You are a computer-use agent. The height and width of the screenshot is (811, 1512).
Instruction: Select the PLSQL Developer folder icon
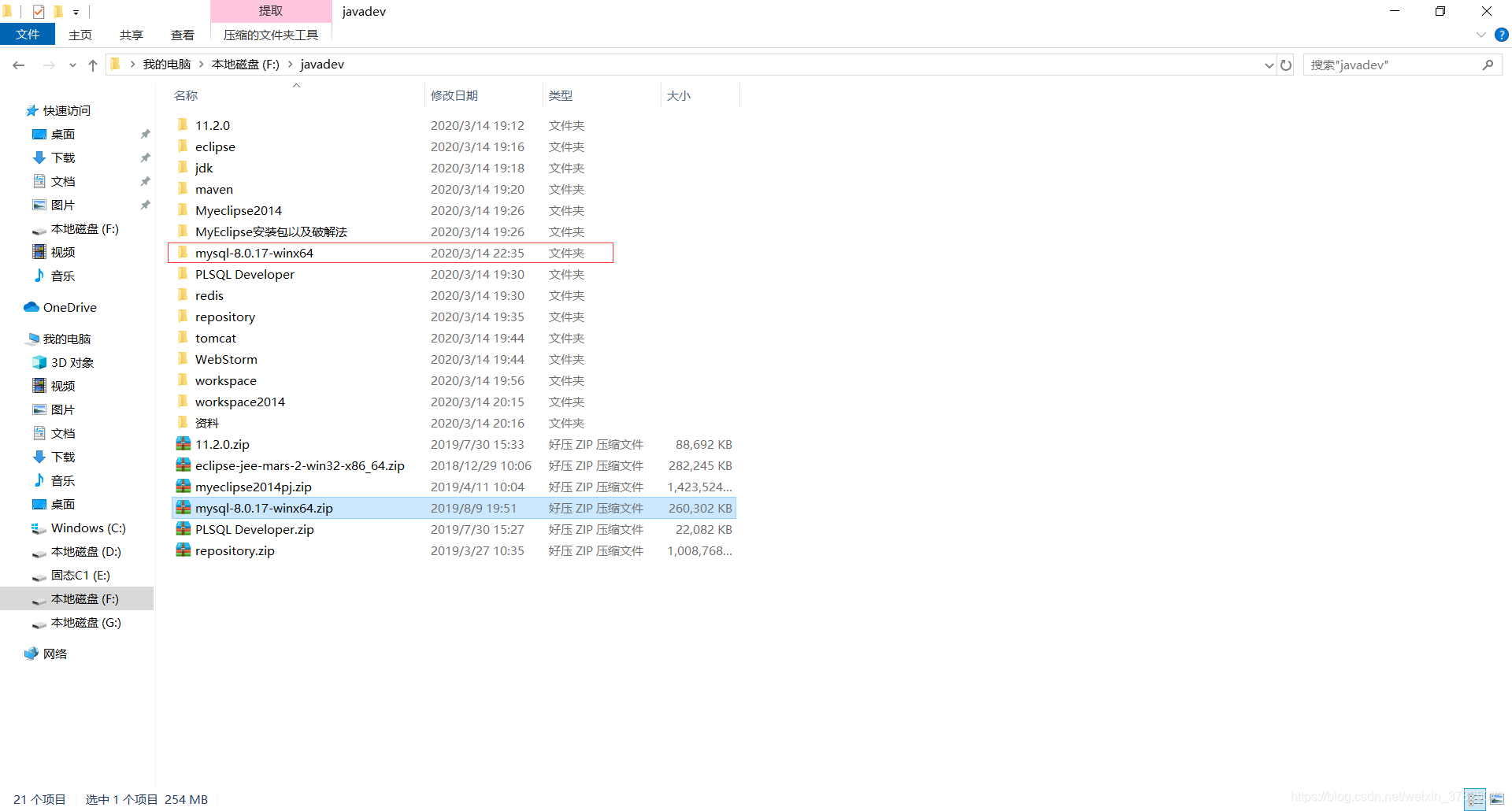(183, 273)
